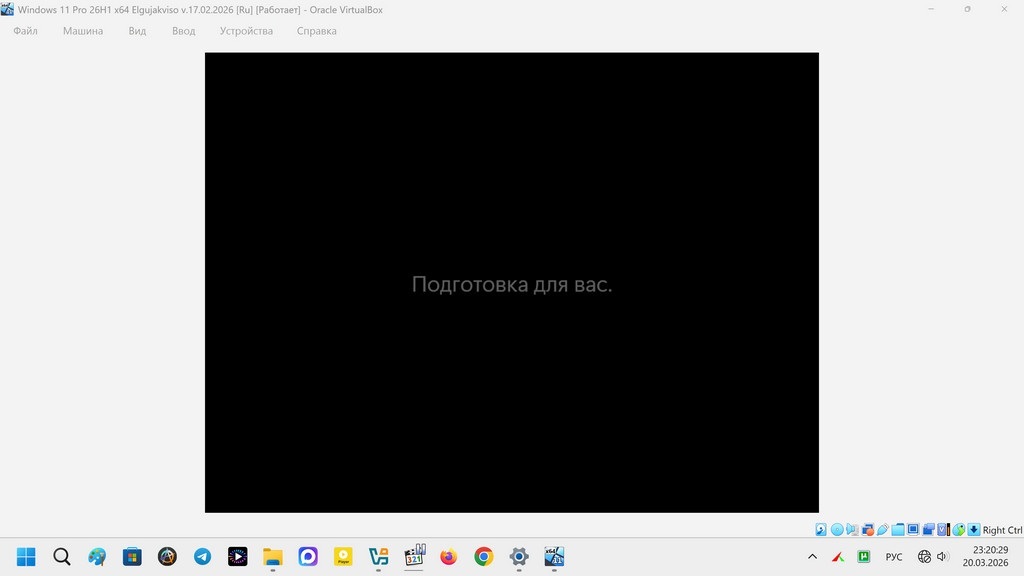This screenshot has width=1024, height=576.
Task: Open Telegram from the taskbar
Action: click(202, 556)
